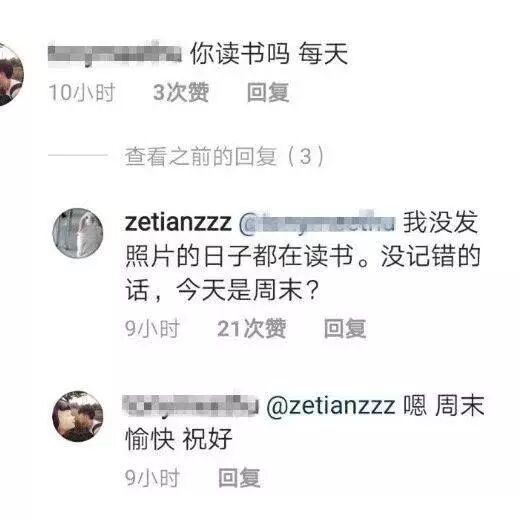
Task: Open the @zetianzzz mention link
Action: [331, 406]
